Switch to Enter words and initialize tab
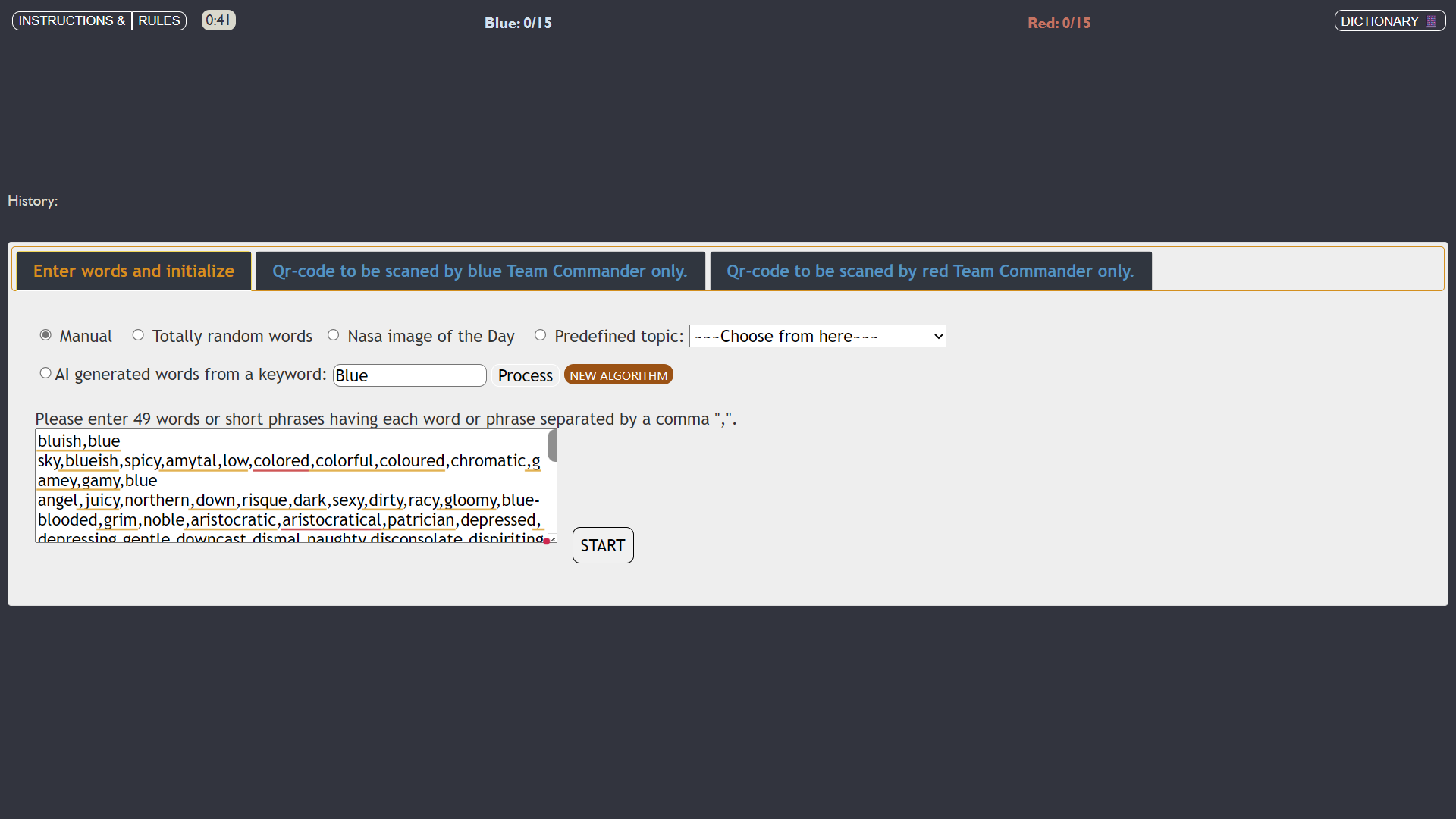This screenshot has width=1456, height=819. tap(133, 271)
